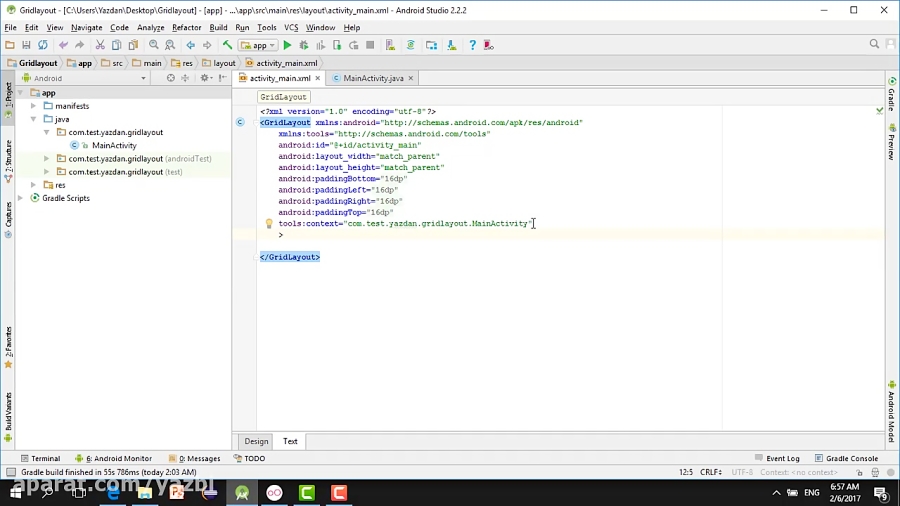Collapse the java folder
Viewport: 900px width, 506px height.
33,119
